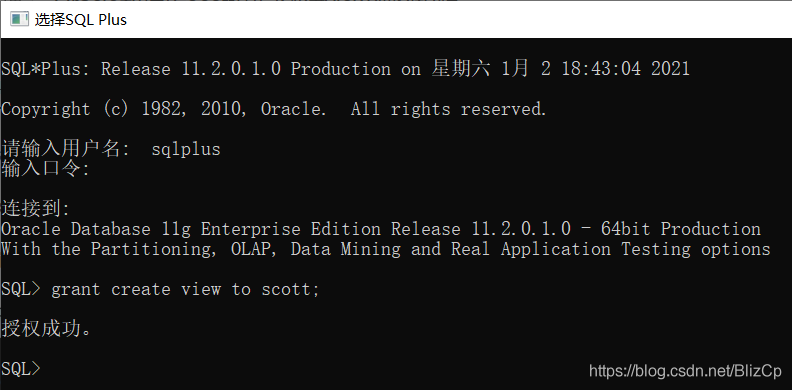Open the blog.csdn.net/BlizCp watermark link
Image resolution: width=792 pixels, height=390 pixels.
point(685,371)
